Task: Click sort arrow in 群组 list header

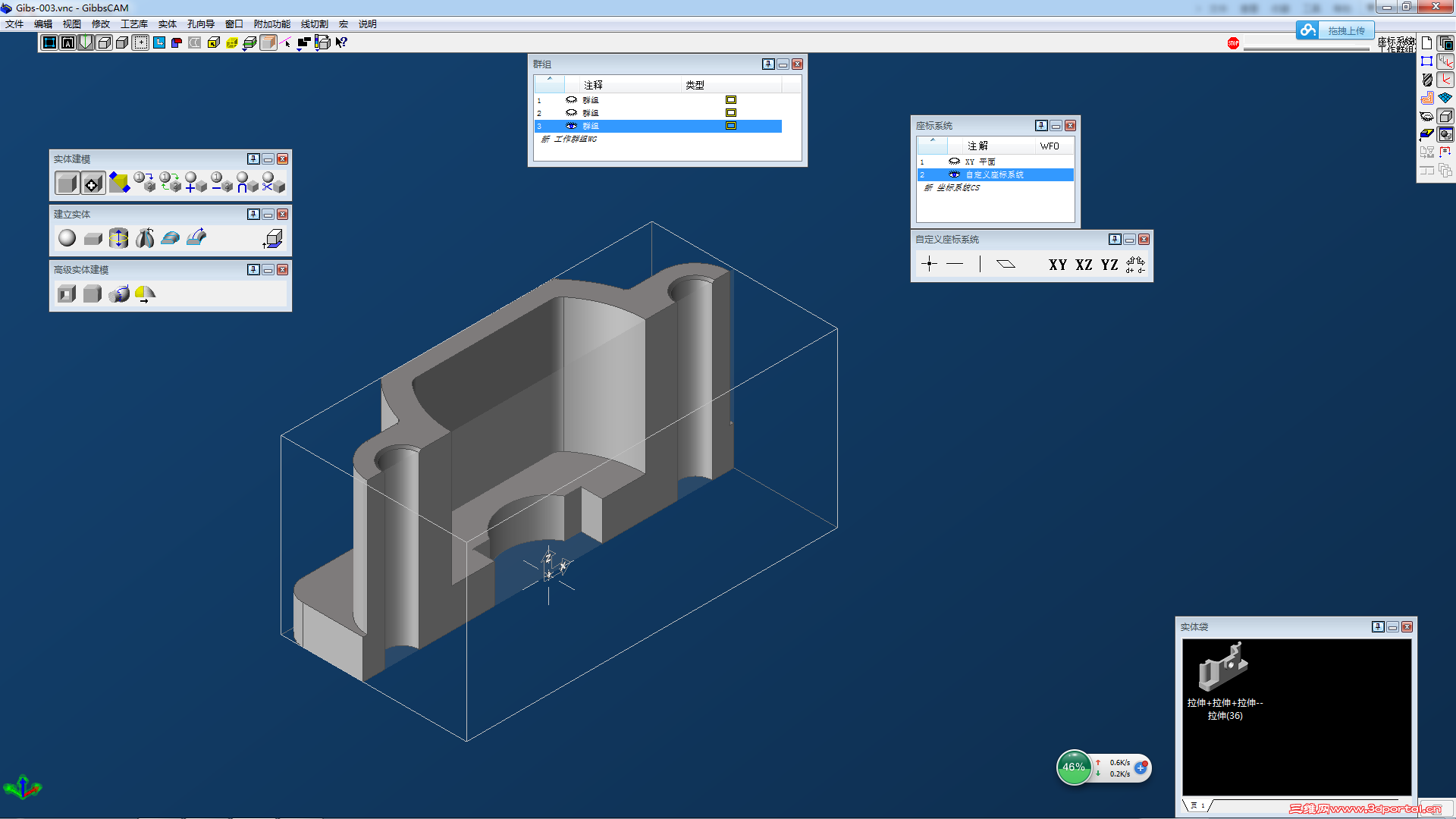Action: point(550,79)
